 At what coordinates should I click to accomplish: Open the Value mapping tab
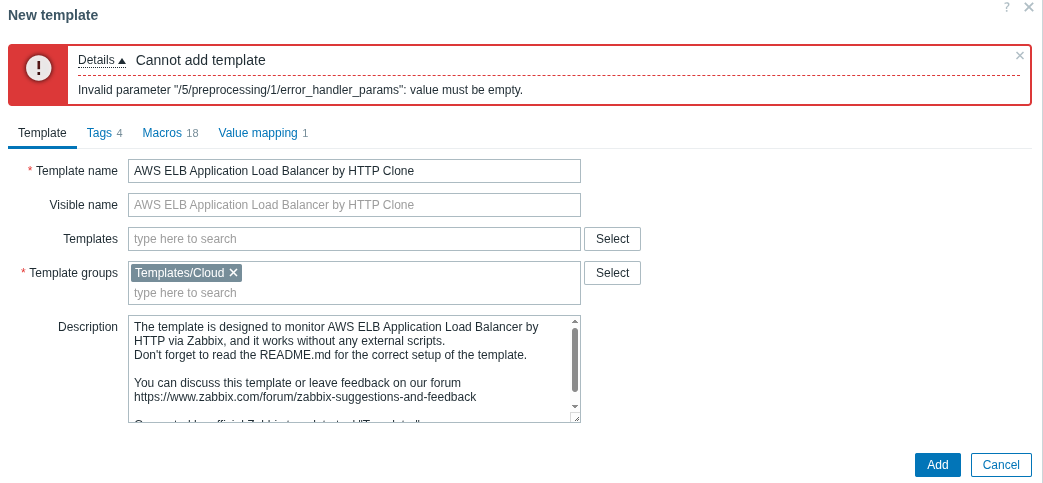(263, 132)
